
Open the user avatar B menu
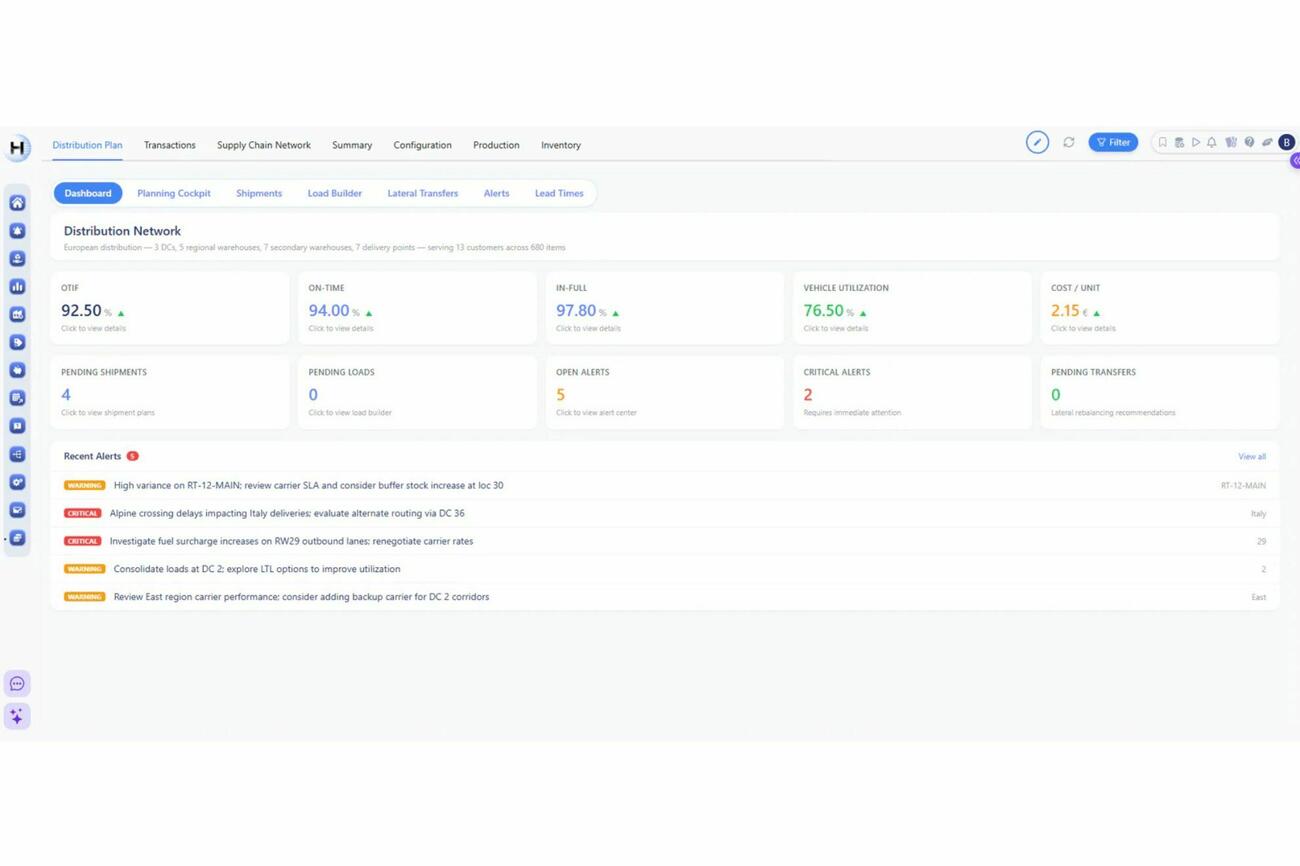(1287, 142)
